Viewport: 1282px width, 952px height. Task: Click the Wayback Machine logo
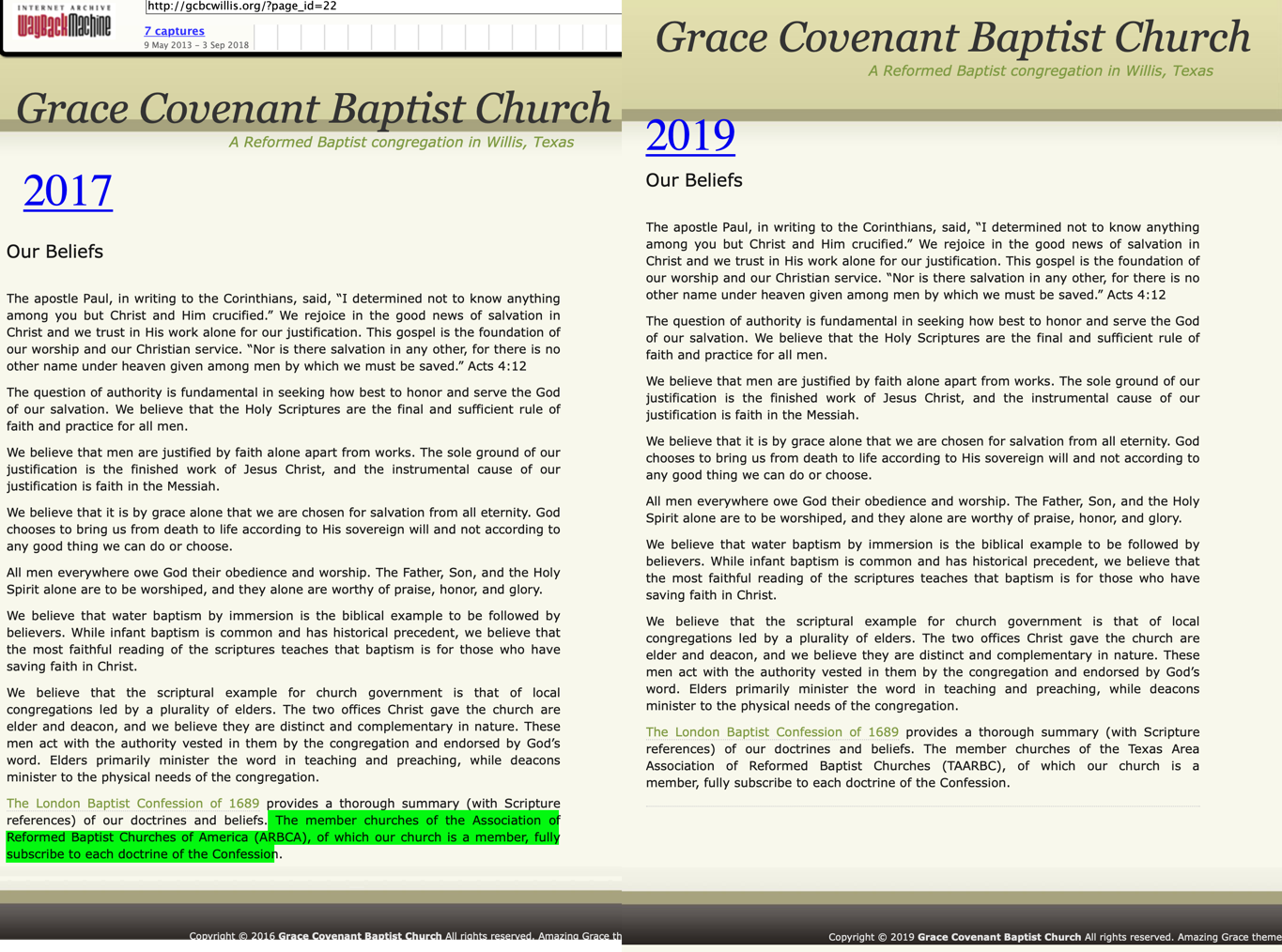click(x=64, y=23)
